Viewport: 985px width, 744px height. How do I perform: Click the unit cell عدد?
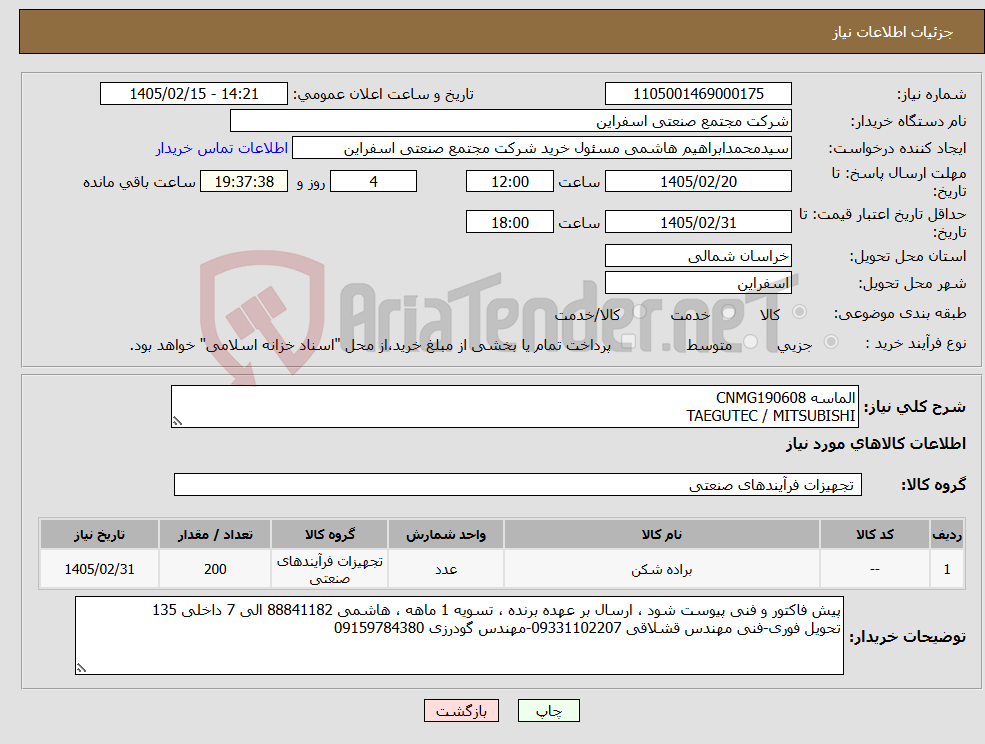click(x=446, y=569)
